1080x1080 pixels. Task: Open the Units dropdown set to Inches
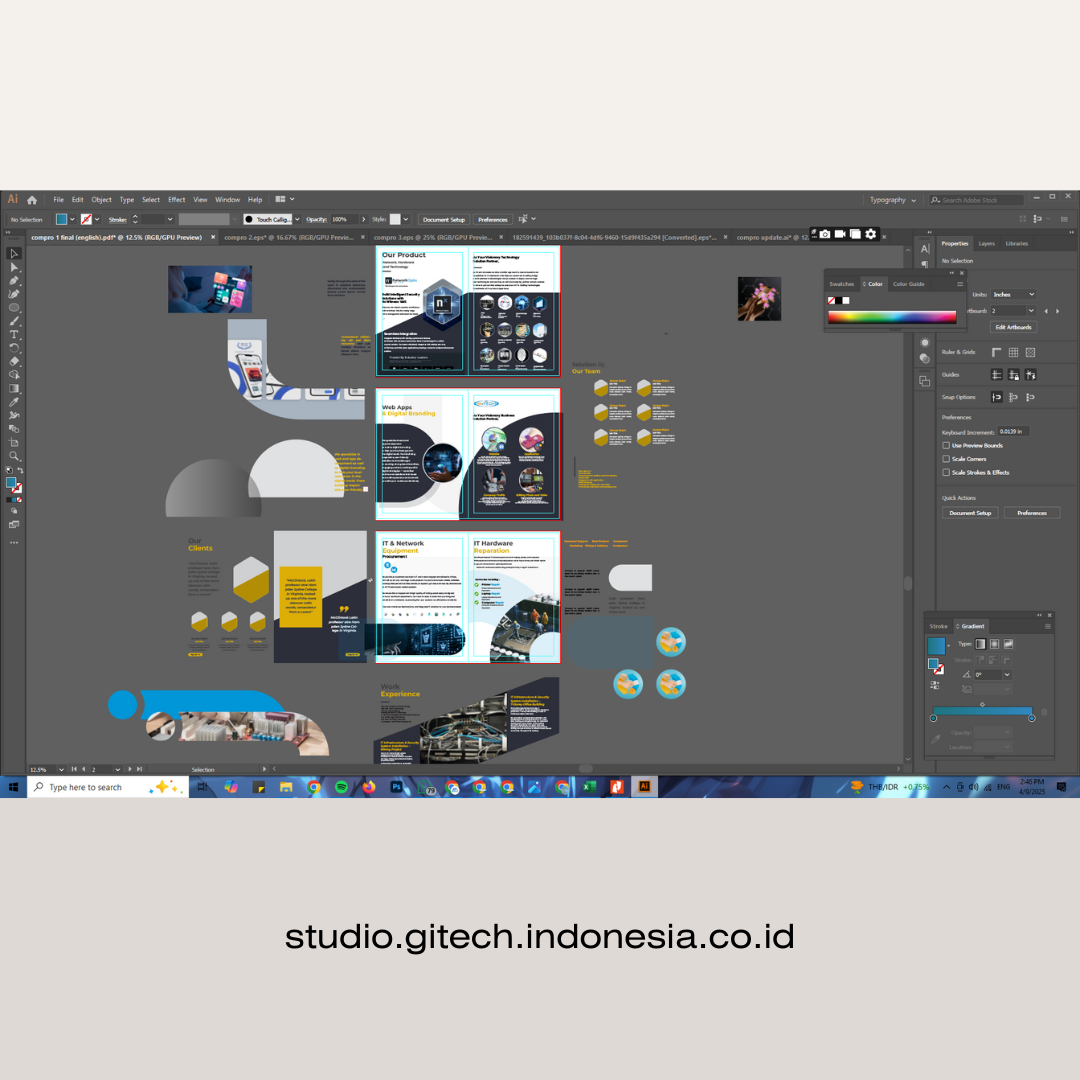point(1013,295)
